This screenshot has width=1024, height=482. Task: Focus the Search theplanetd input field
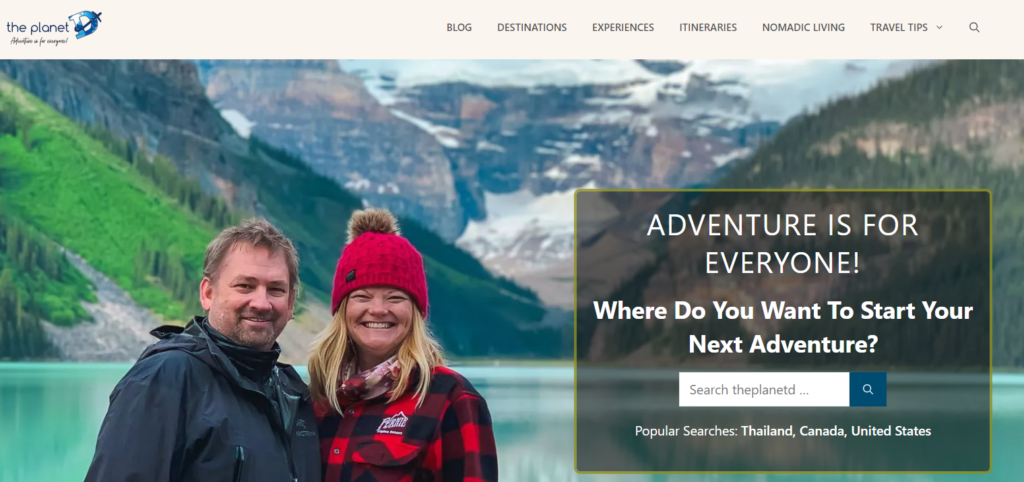[764, 389]
